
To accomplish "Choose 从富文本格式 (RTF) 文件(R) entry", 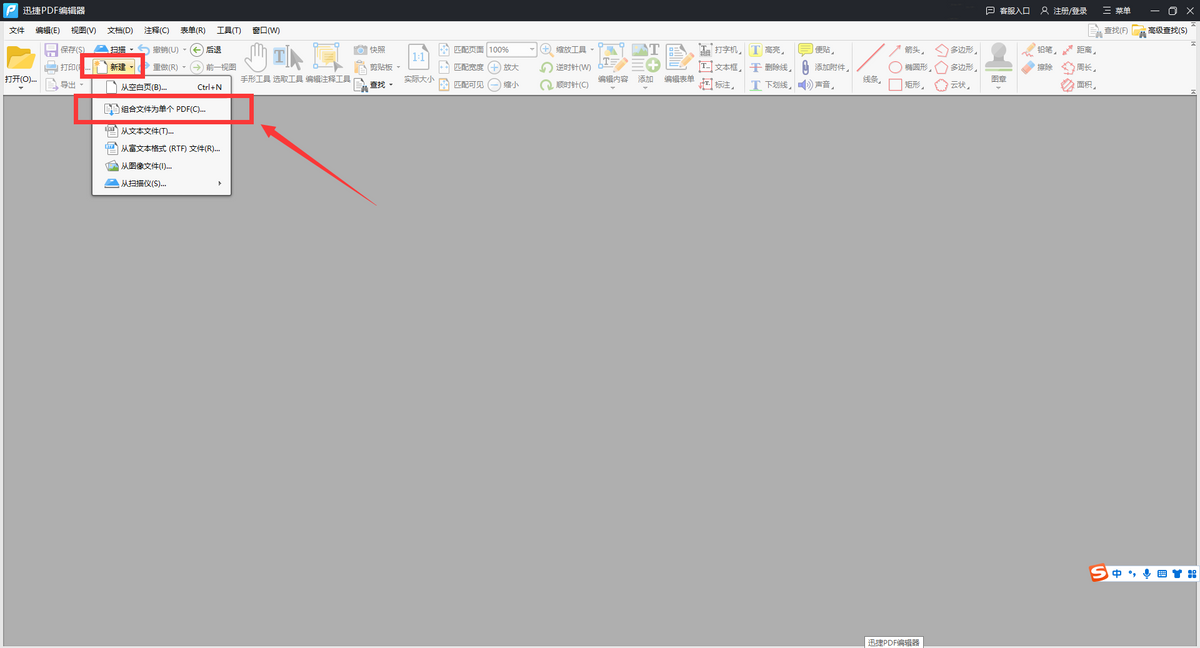I will click(162, 148).
